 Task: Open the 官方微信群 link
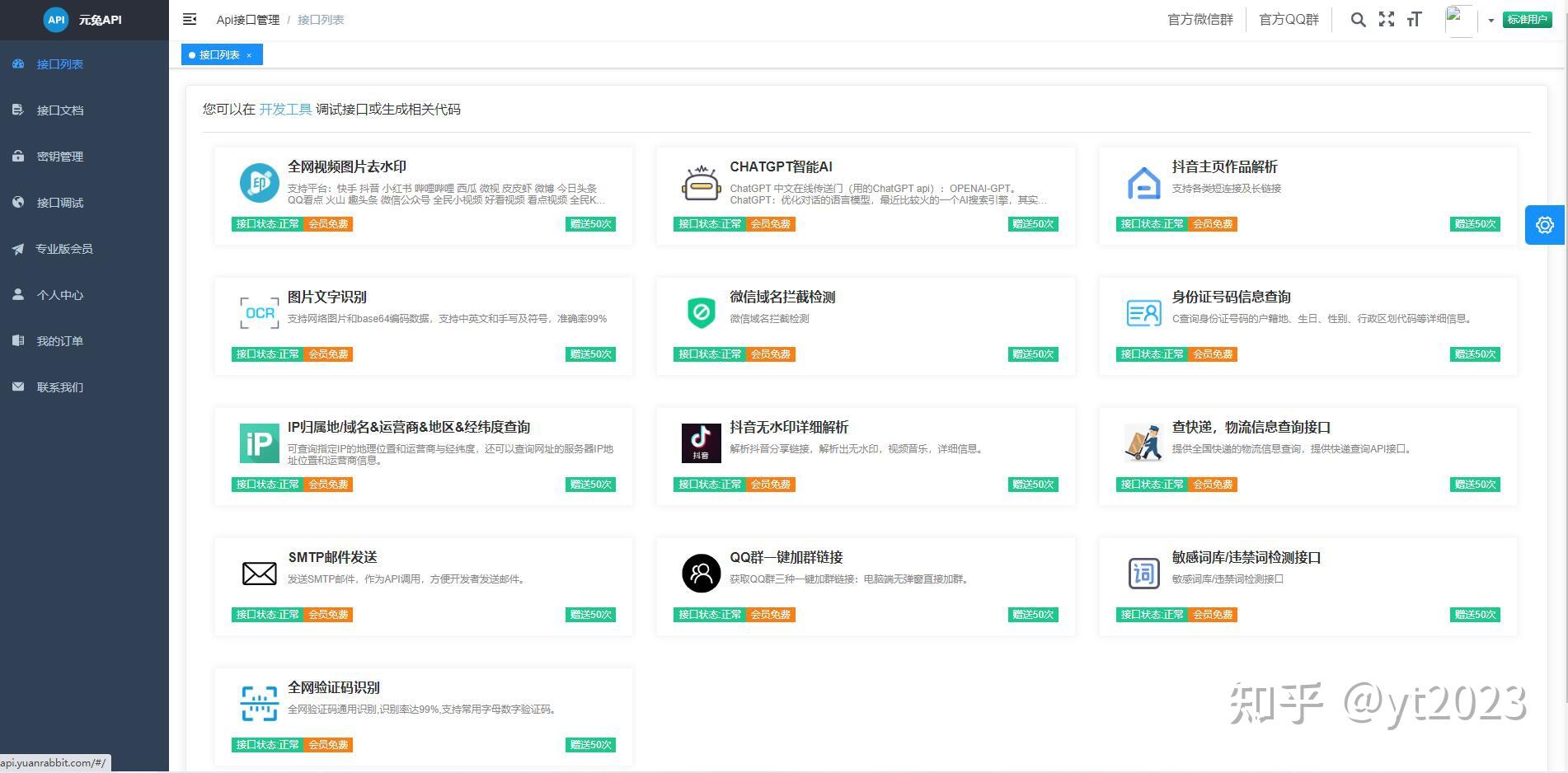click(1200, 20)
